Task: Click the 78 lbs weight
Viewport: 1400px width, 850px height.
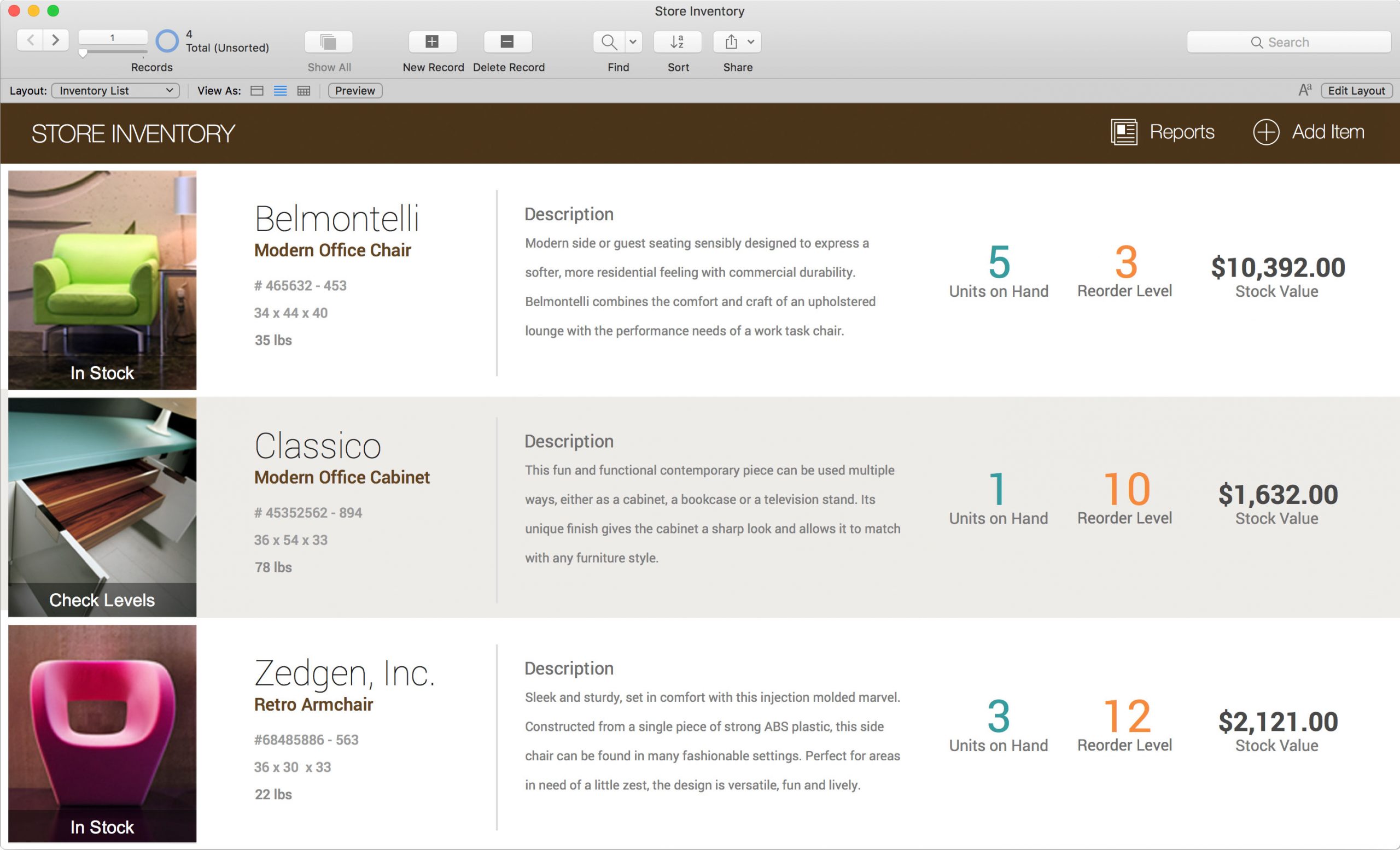Action: (273, 567)
